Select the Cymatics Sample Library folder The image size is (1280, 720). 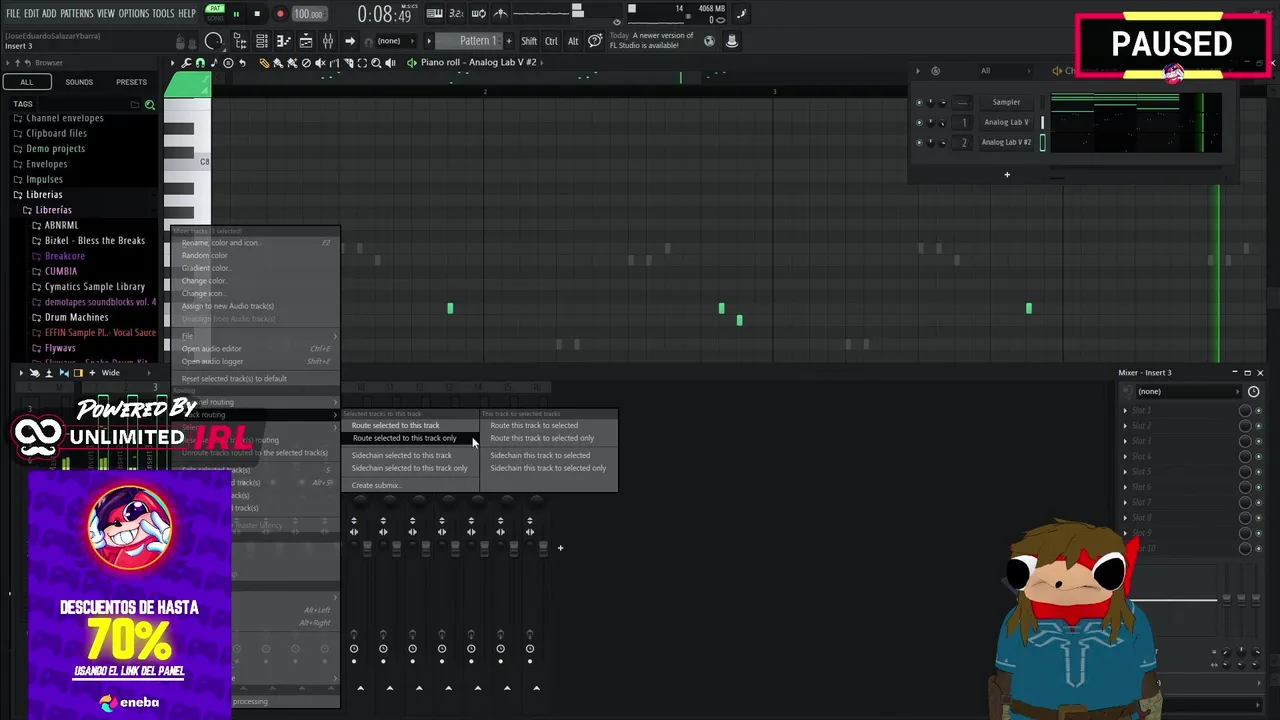click(x=94, y=287)
